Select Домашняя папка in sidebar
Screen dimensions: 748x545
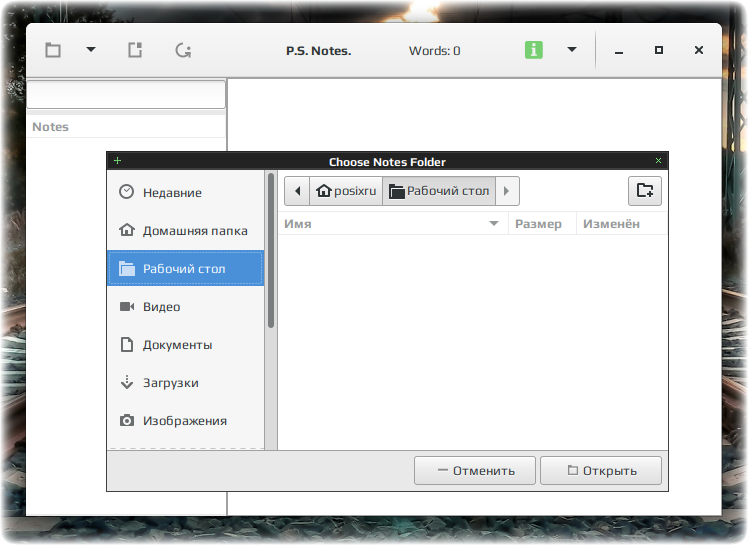[186, 231]
